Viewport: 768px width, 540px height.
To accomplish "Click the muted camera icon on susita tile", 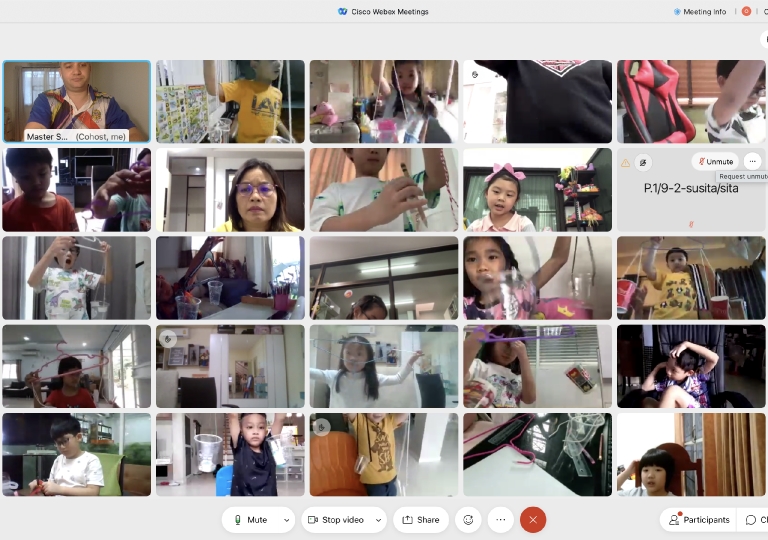I will 643,162.
